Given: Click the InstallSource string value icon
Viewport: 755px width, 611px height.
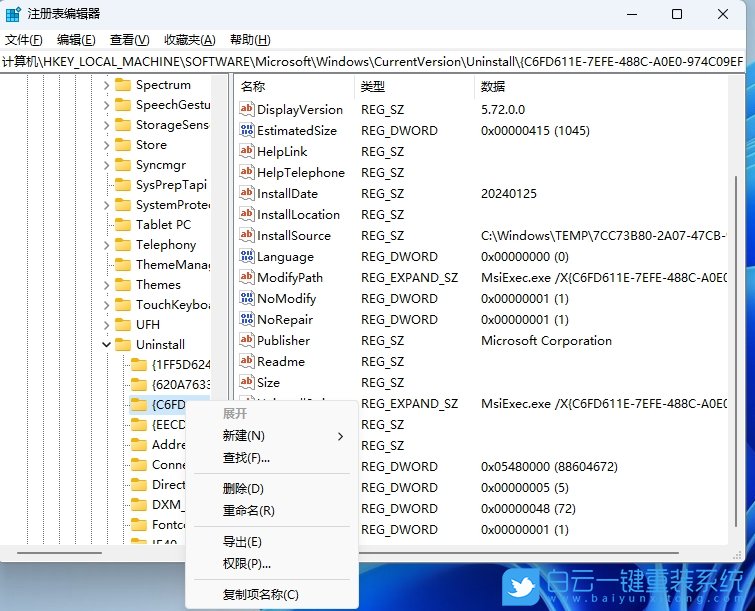Looking at the screenshot, I should (247, 235).
